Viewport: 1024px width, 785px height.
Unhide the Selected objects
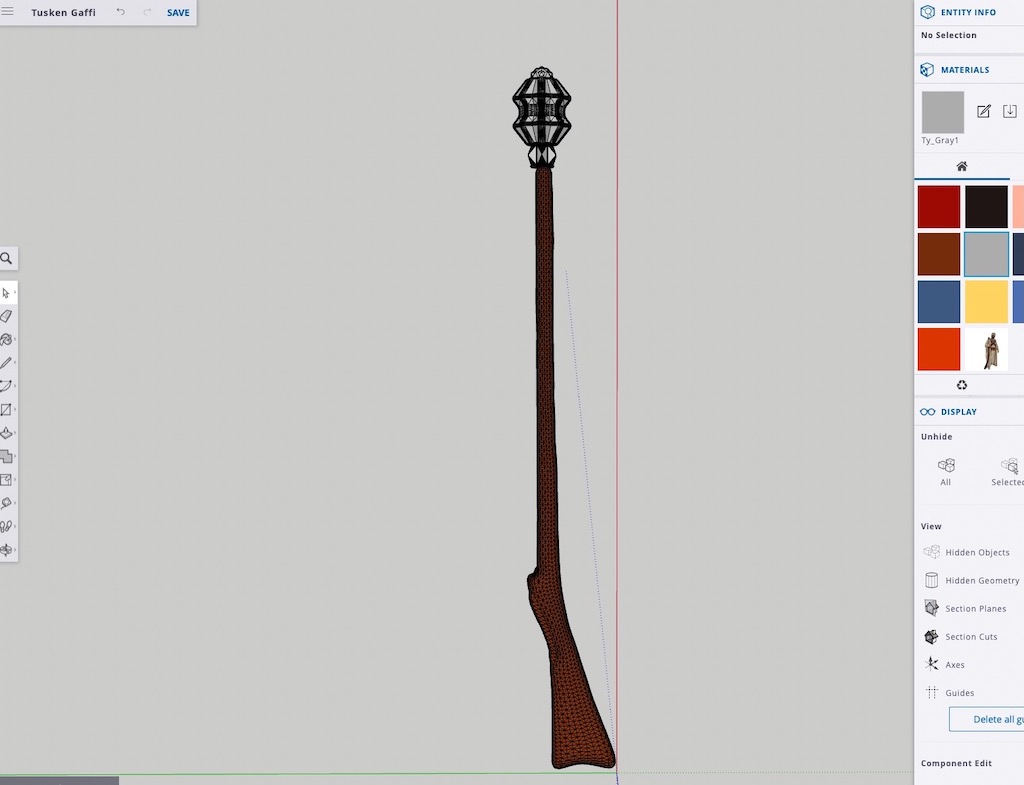(x=1009, y=472)
